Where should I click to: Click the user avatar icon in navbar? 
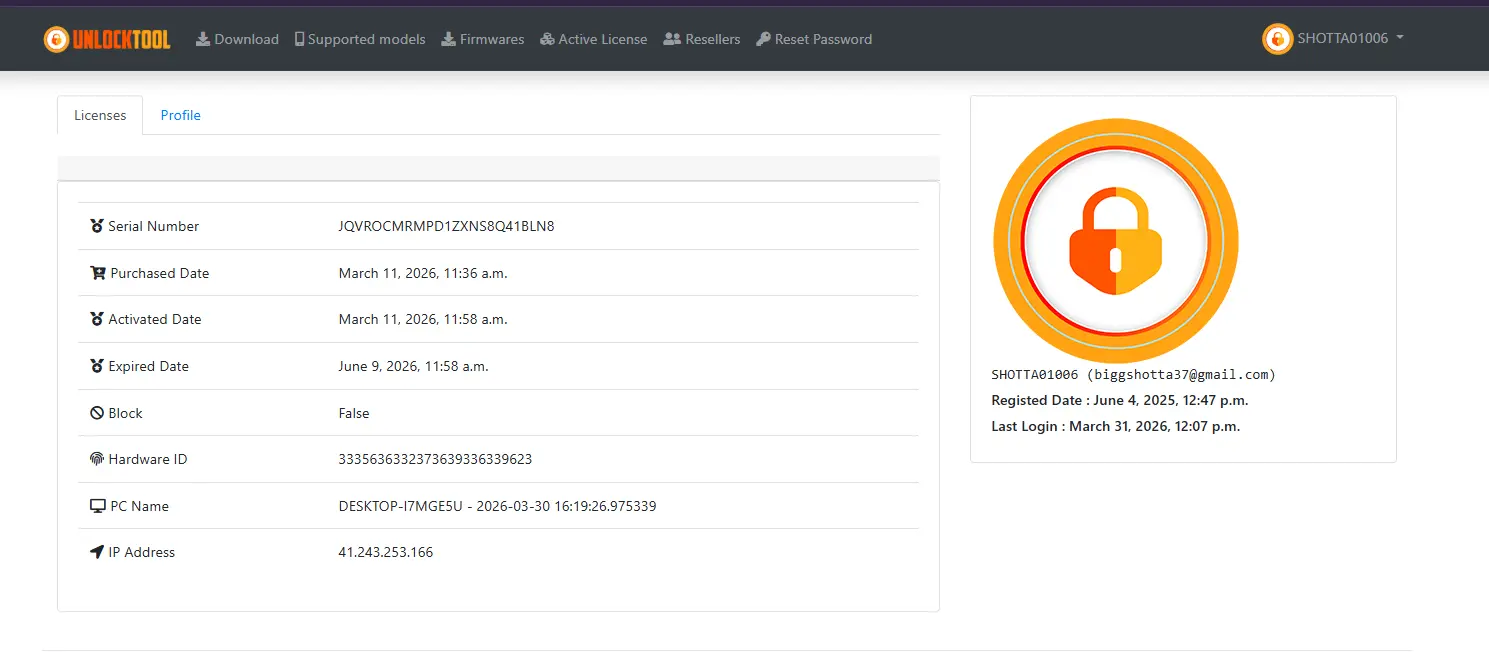(1277, 39)
